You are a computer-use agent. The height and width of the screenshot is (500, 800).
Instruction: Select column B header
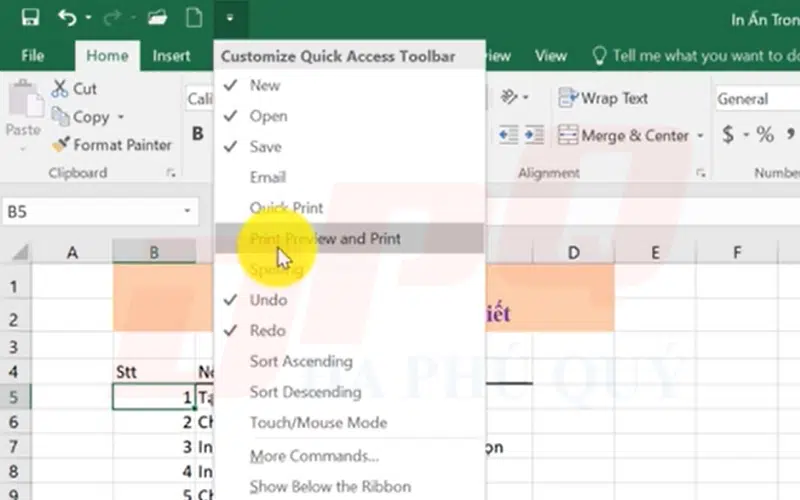click(x=154, y=252)
